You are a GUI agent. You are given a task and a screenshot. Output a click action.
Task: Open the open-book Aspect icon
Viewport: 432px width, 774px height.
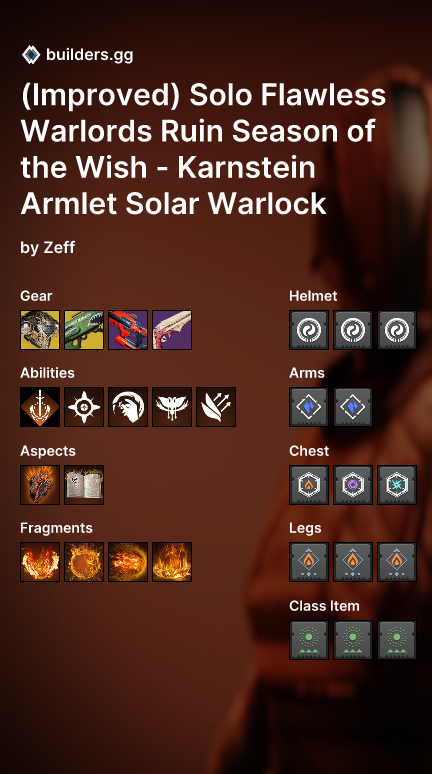click(x=84, y=485)
